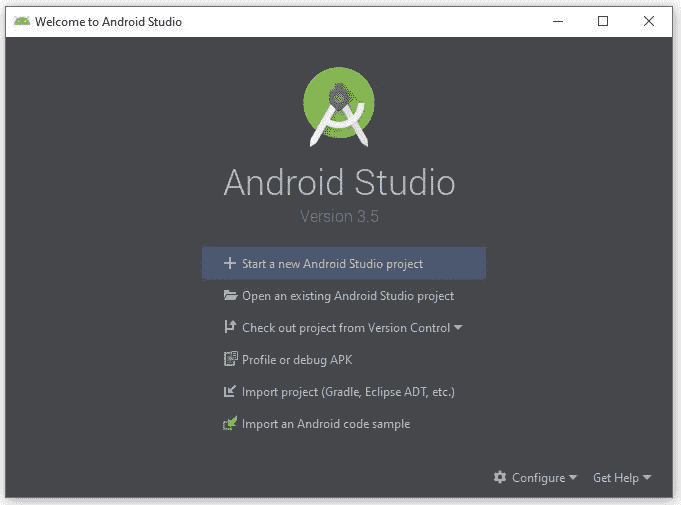Maximize the Welcome to Android Studio window

pyautogui.click(x=603, y=21)
